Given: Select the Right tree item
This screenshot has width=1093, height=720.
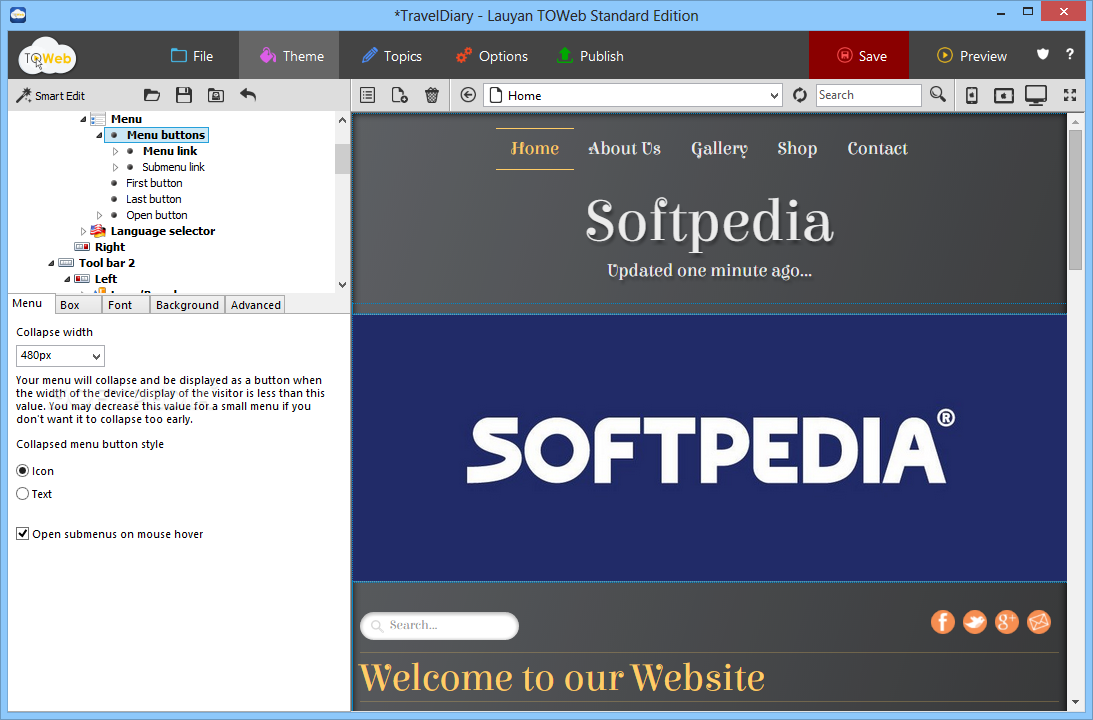Looking at the screenshot, I should [x=110, y=247].
